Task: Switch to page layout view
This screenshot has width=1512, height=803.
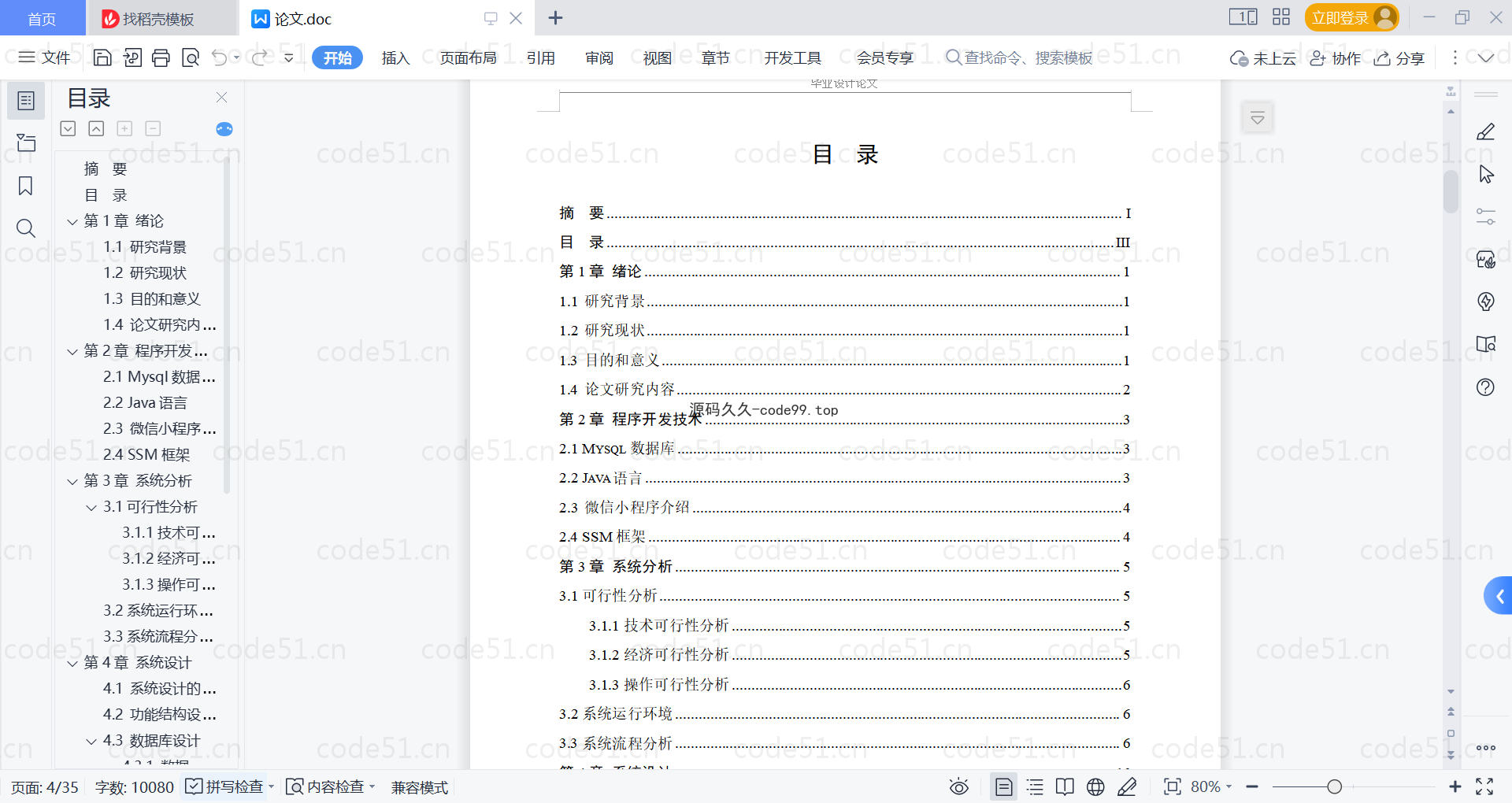Action: click(x=1003, y=786)
